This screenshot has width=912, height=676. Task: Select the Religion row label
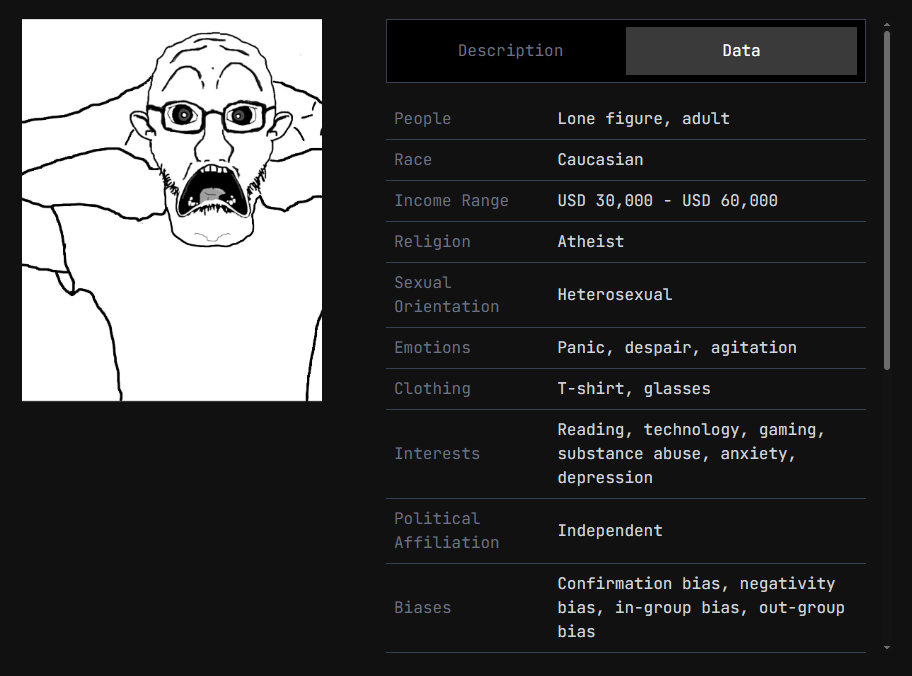tap(432, 242)
